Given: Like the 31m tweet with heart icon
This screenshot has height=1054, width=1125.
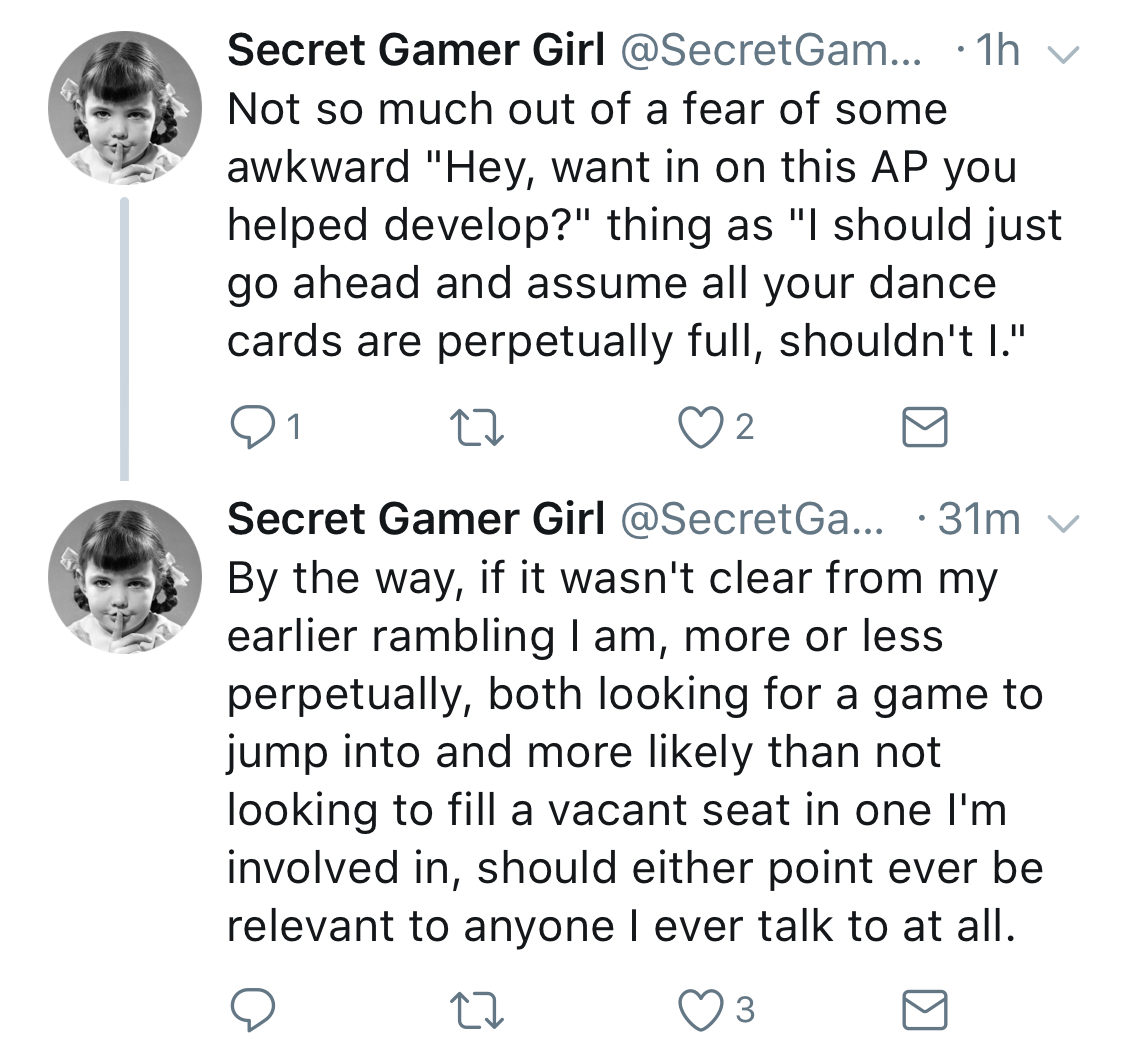Looking at the screenshot, I should tap(700, 1010).
